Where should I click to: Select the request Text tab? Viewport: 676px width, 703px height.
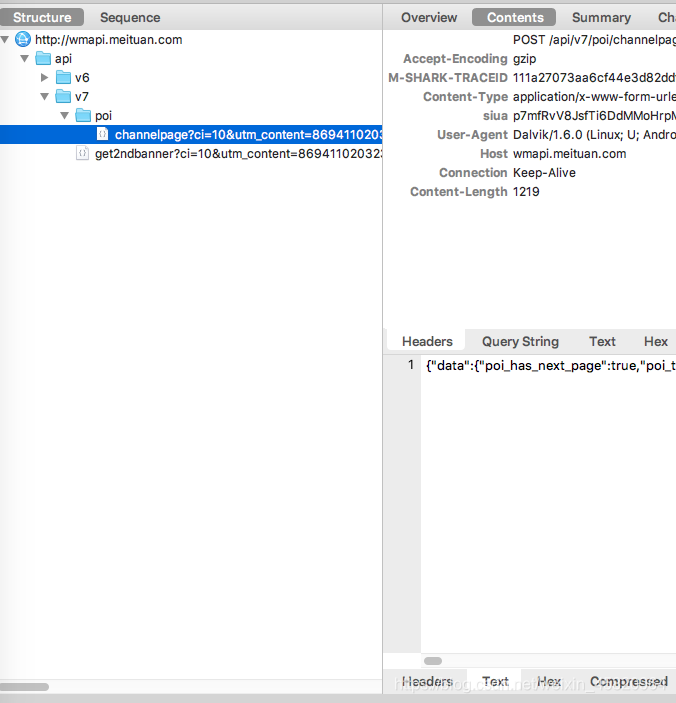point(602,341)
